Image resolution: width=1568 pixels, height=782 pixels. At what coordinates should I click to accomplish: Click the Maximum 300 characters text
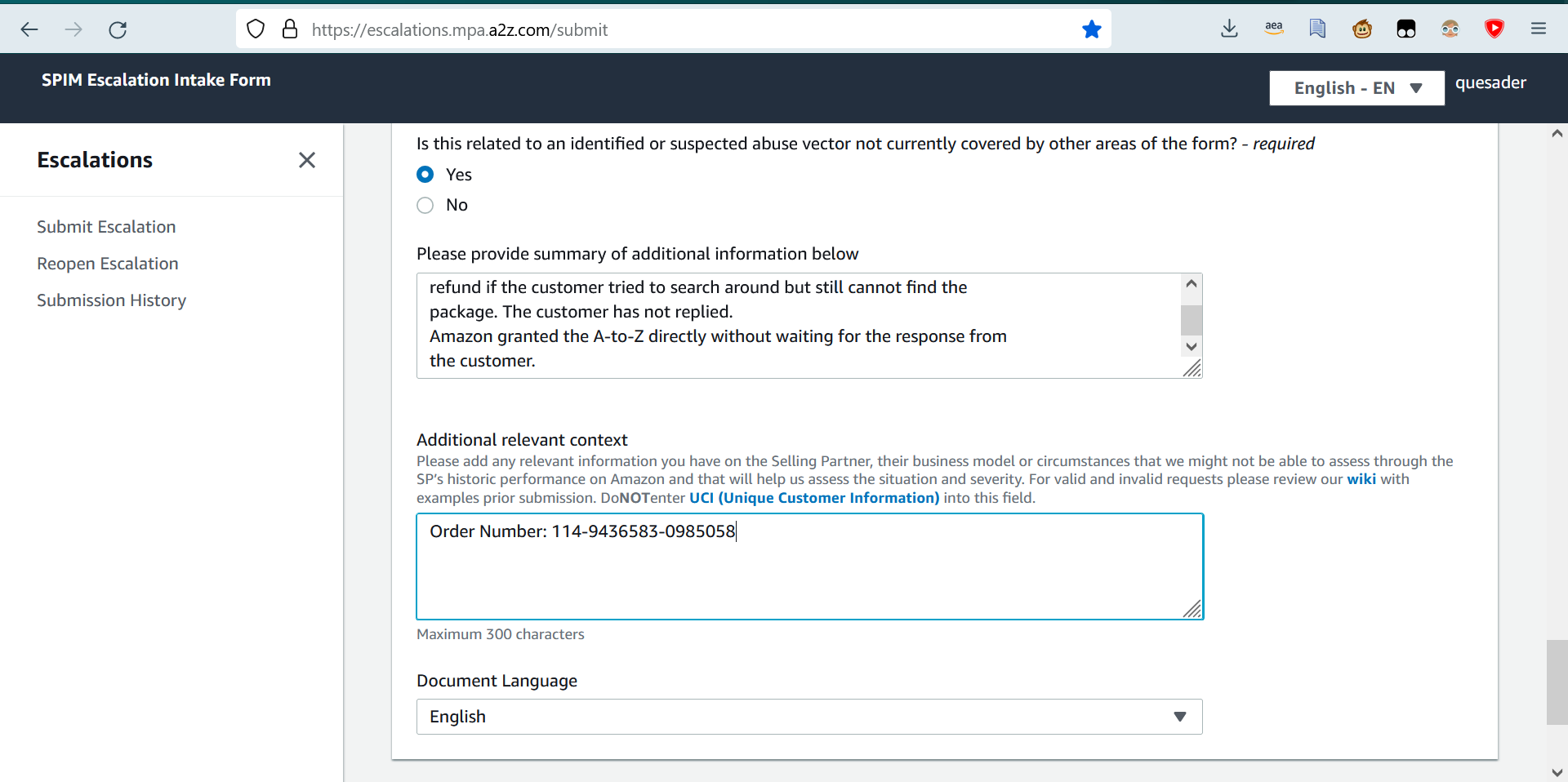point(501,634)
